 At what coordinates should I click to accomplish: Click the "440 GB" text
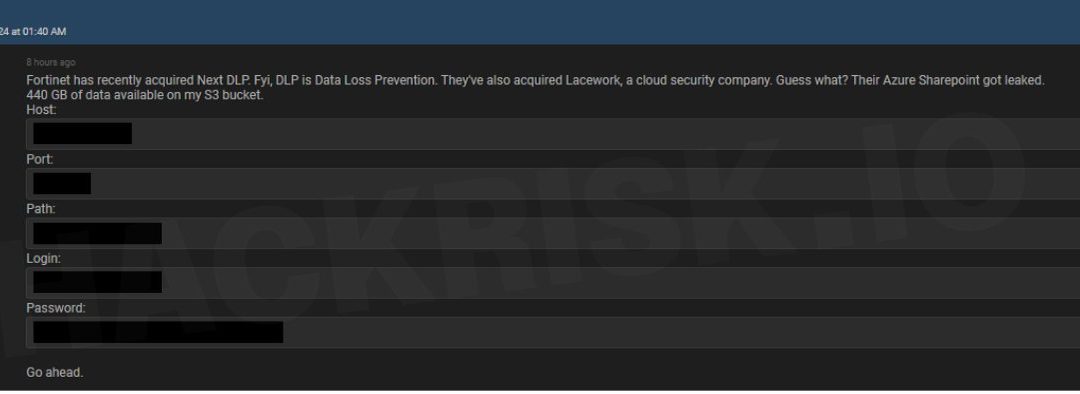(45, 95)
